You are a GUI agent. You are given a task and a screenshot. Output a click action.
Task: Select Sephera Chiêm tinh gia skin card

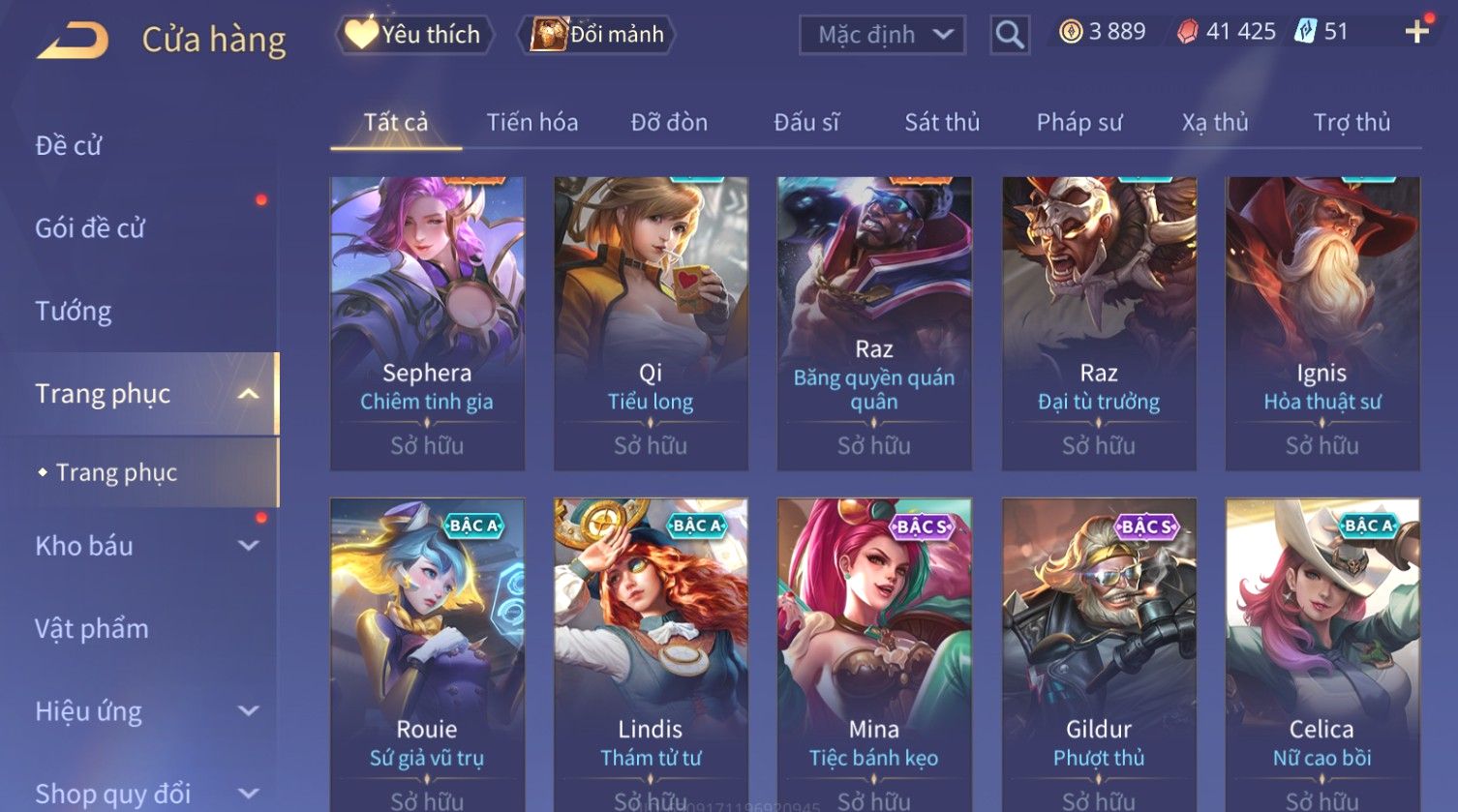427,324
